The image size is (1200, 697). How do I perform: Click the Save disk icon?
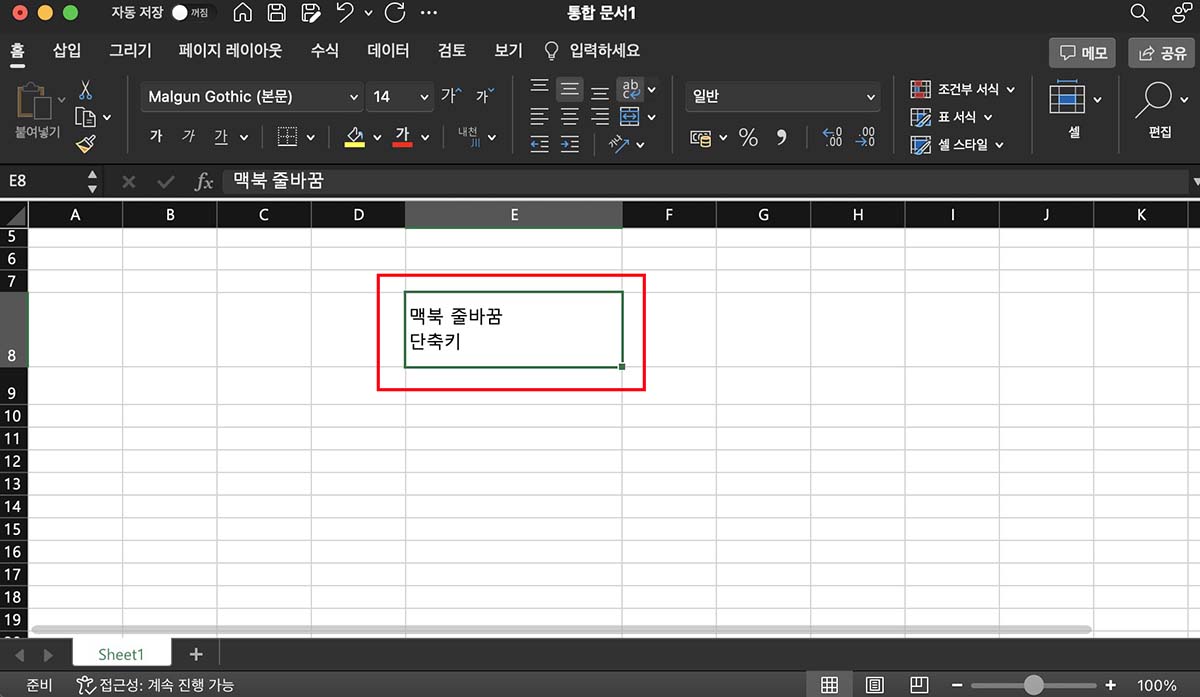[x=277, y=13]
